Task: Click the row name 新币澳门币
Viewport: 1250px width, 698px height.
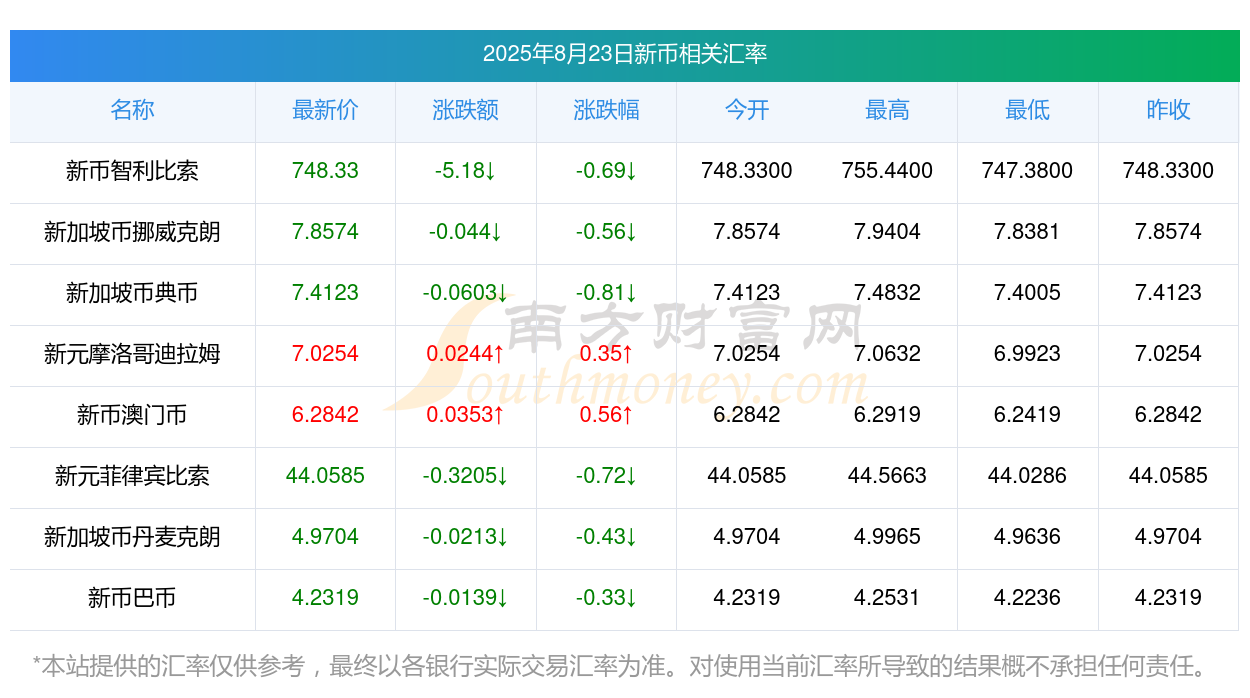Action: (x=132, y=415)
